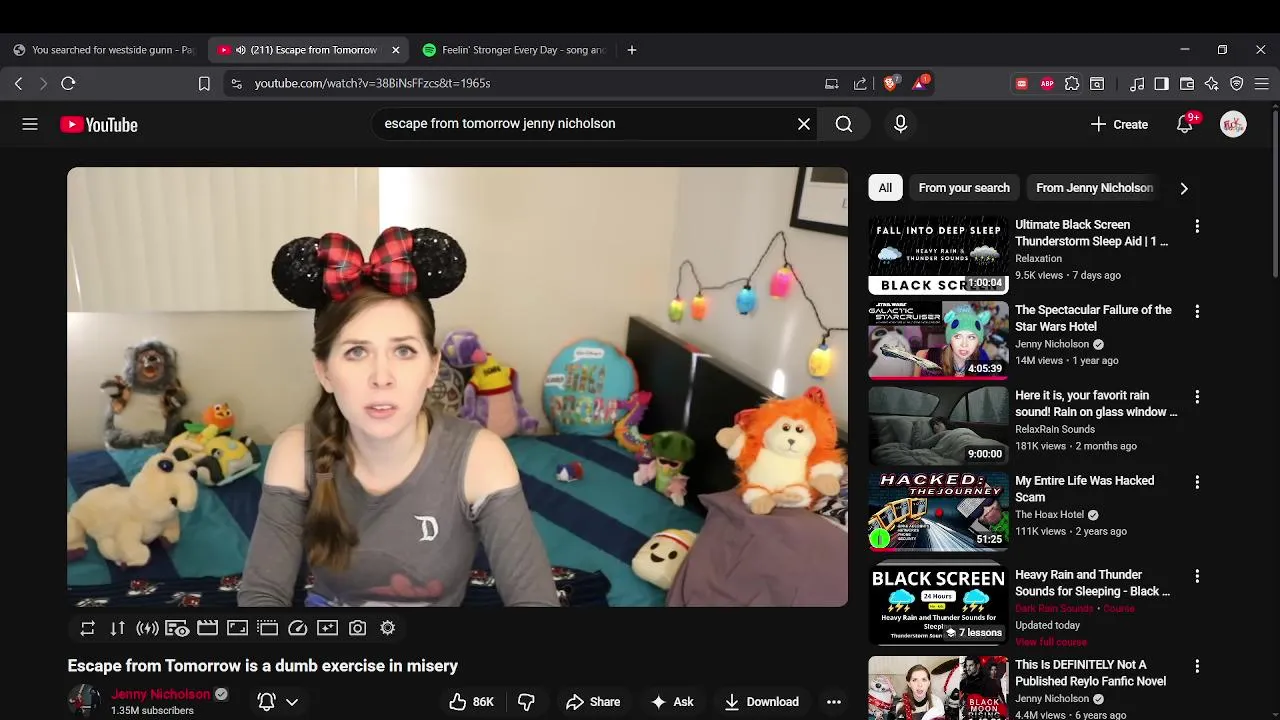The height and width of the screenshot is (720, 1280).
Task: Click the vertical up-down arrows player icon
Action: (x=118, y=628)
